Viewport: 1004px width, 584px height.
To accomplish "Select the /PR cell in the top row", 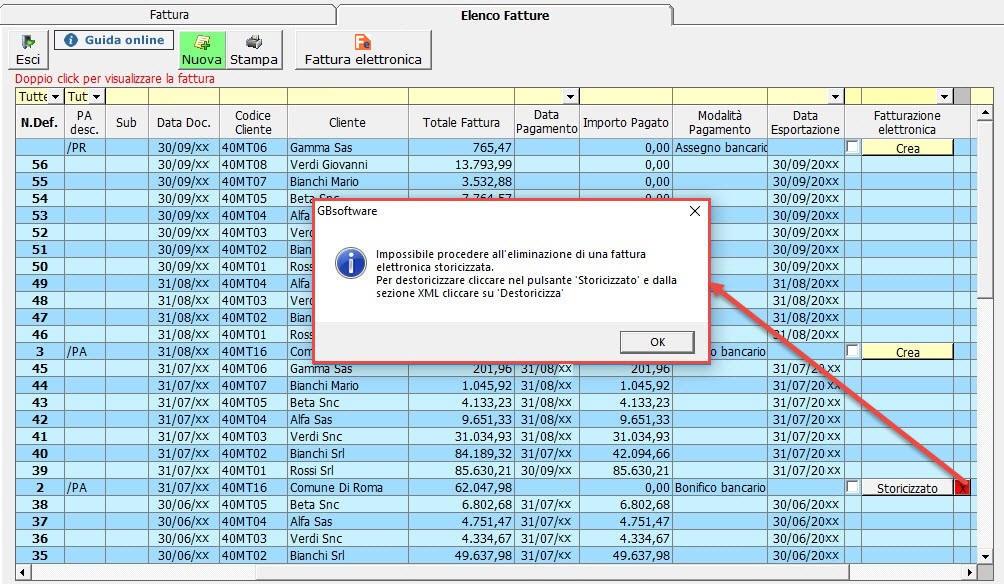I will [85, 147].
